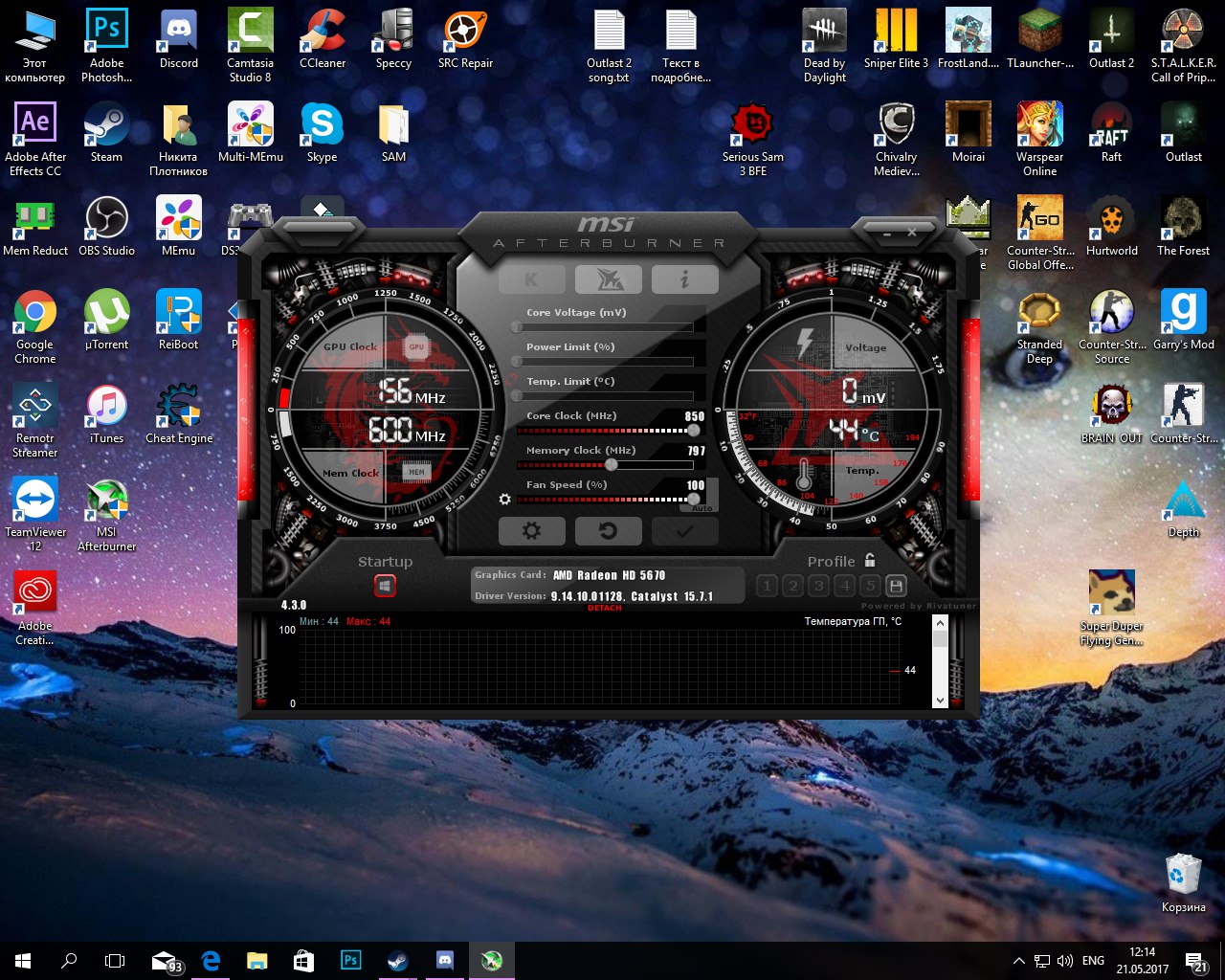Switch the ENG input language indicator
This screenshot has height=980, width=1225.
[1093, 961]
